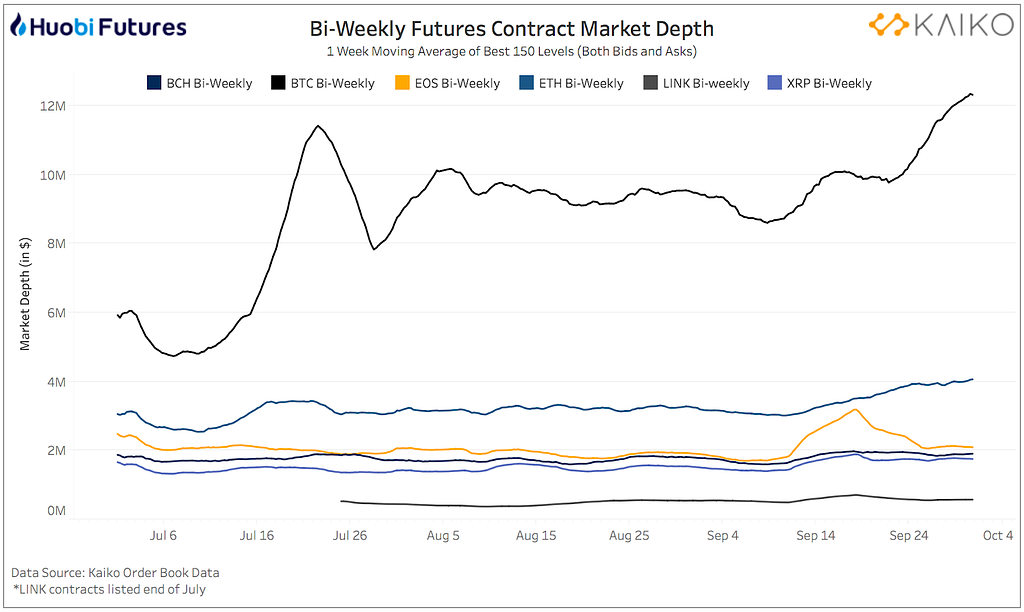This screenshot has width=1024, height=612.
Task: Click the Sep 14 x-axis date label
Action: (x=815, y=536)
